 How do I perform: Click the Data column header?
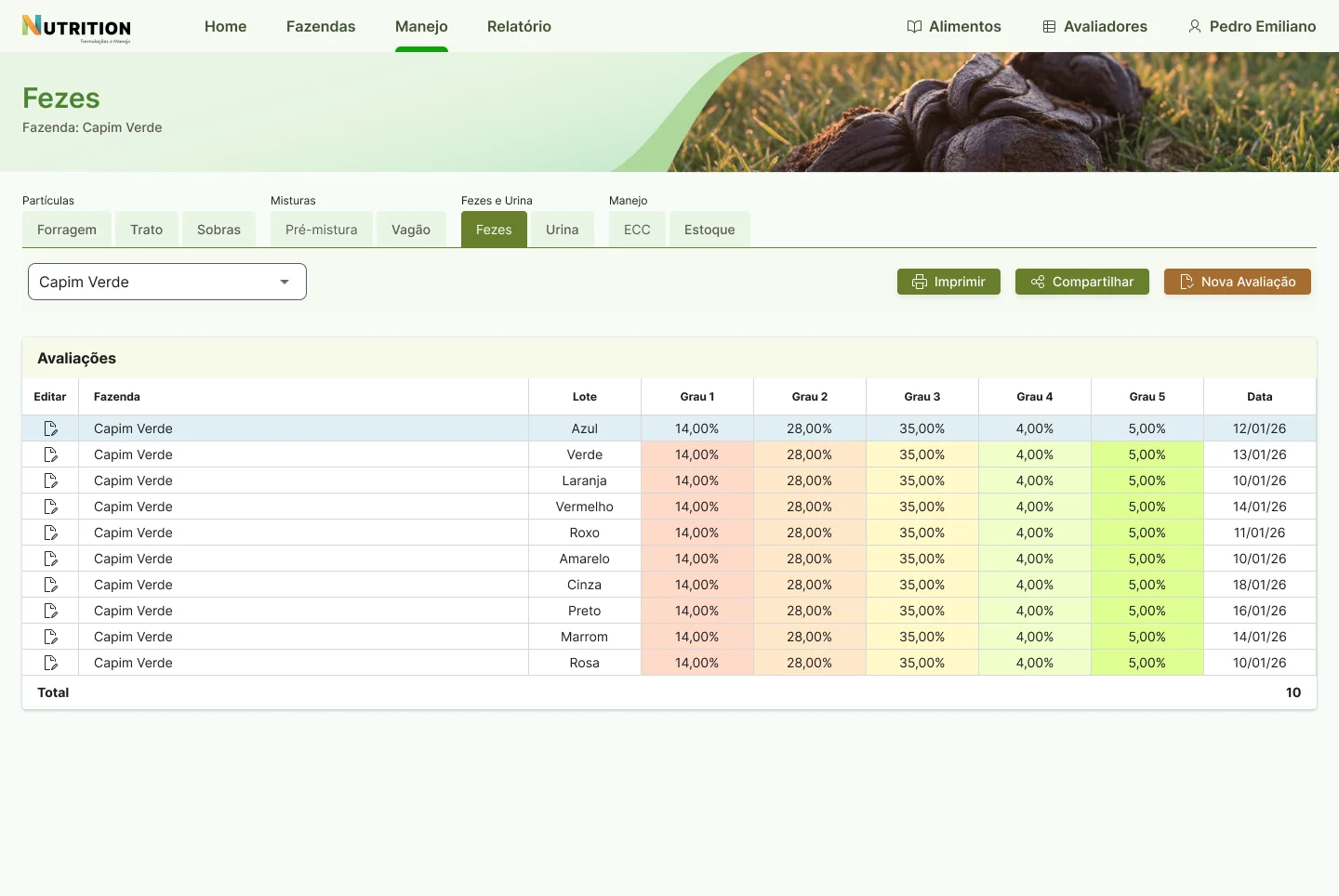click(x=1260, y=397)
